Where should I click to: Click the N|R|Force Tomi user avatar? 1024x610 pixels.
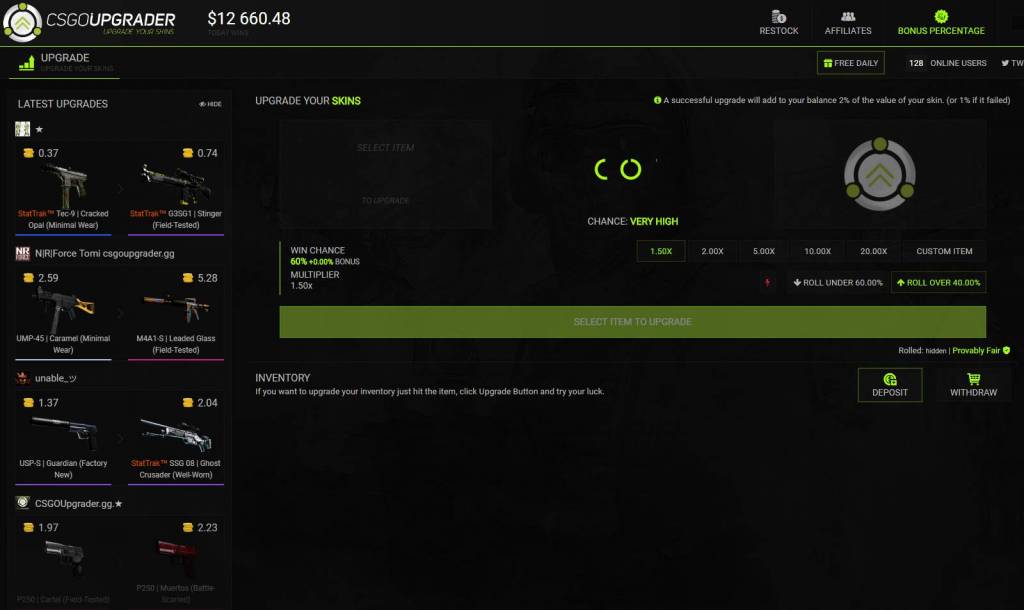pos(23,254)
